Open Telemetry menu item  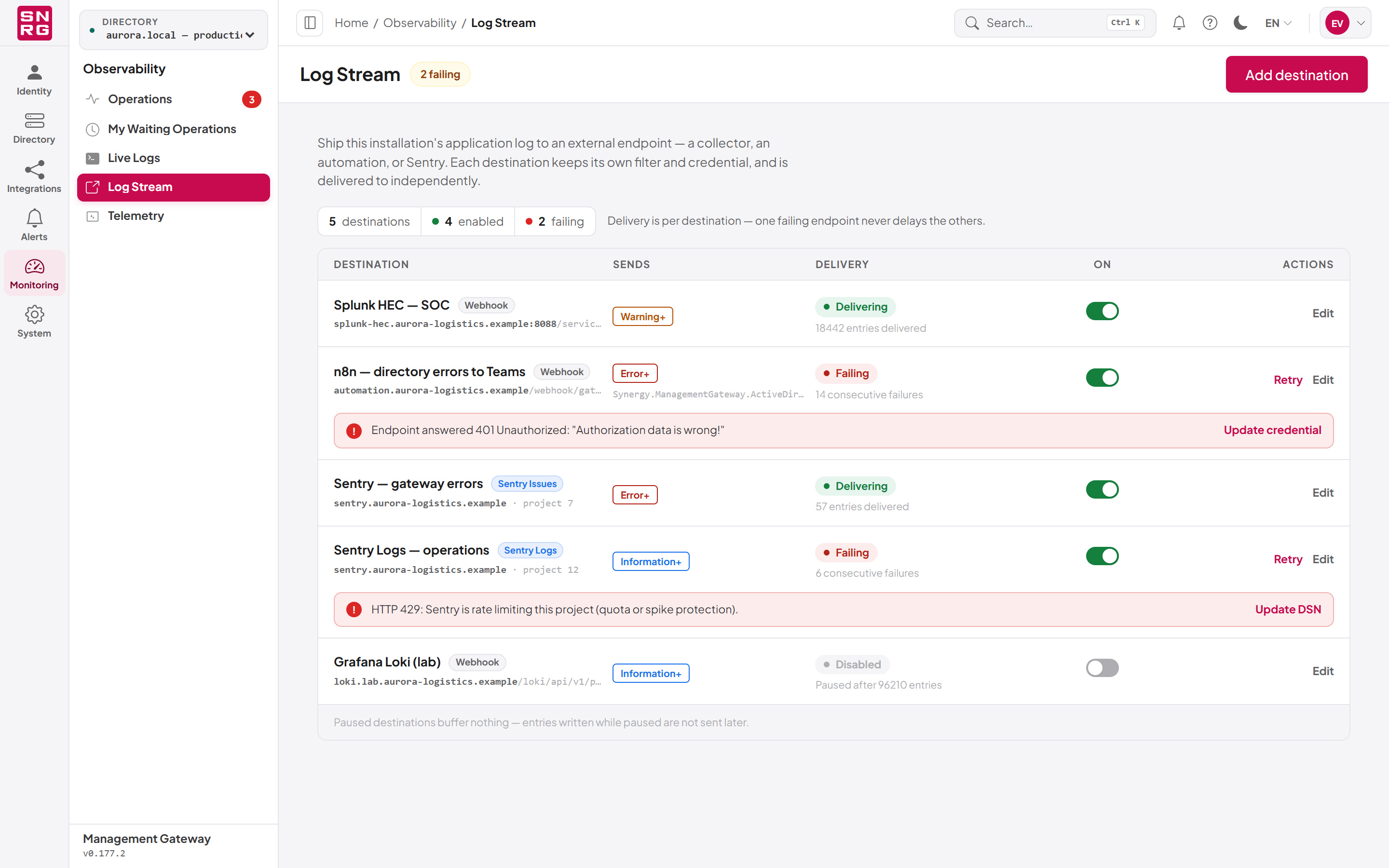(x=173, y=216)
